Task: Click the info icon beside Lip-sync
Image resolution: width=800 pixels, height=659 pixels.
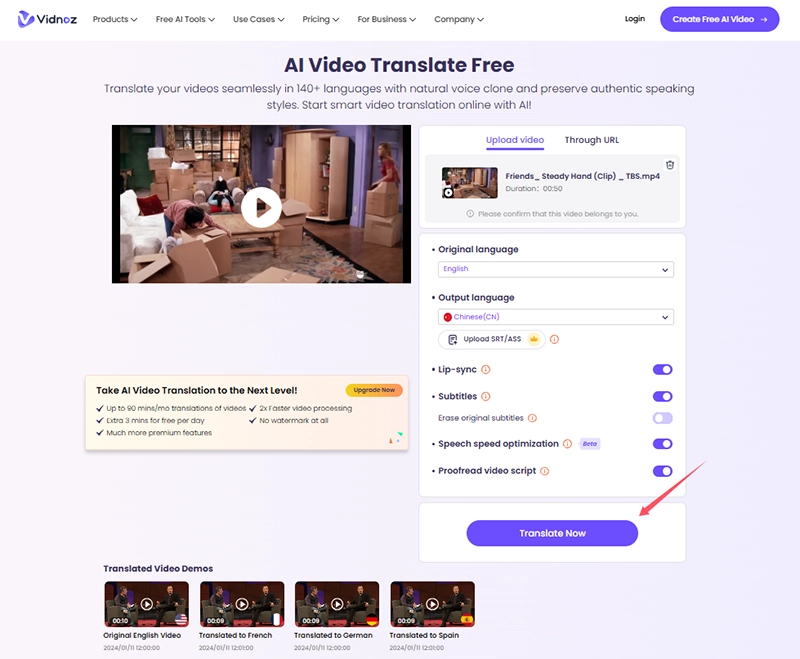Action: 486,370
